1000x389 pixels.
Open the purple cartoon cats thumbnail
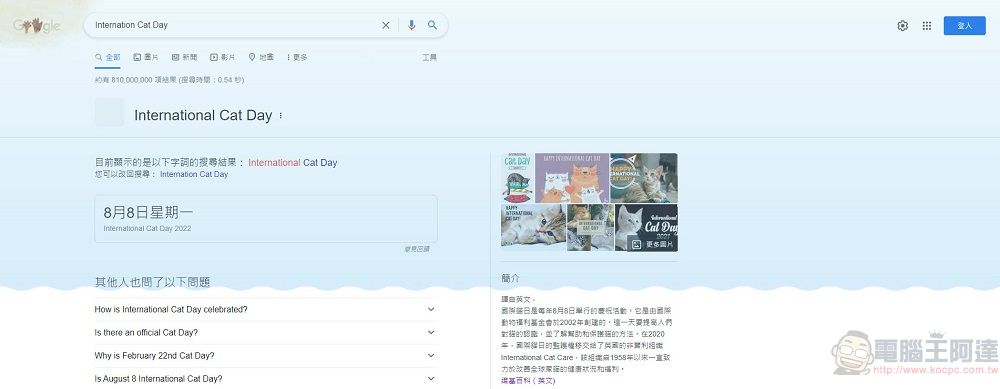click(x=572, y=178)
